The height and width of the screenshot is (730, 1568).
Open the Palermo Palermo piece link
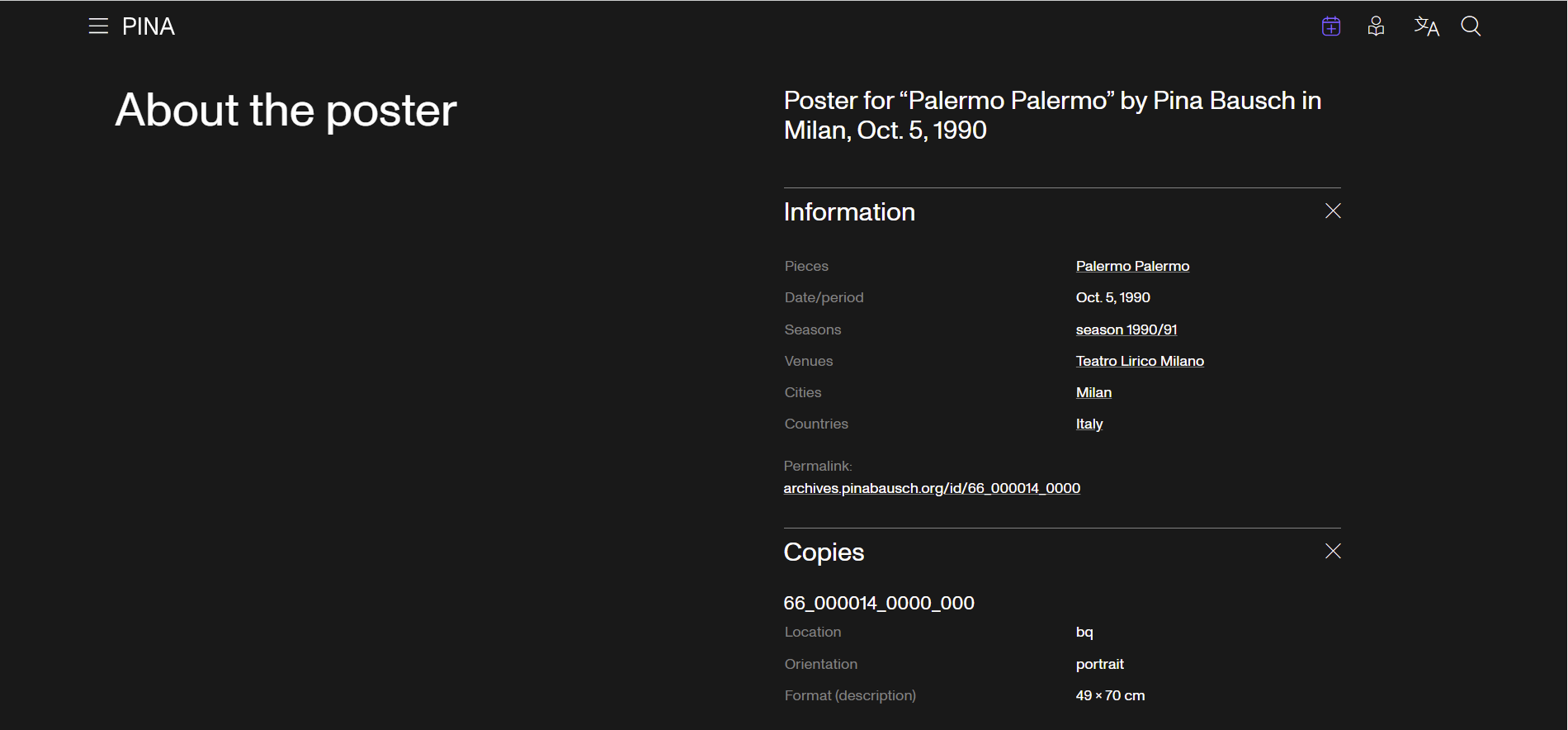(x=1132, y=266)
